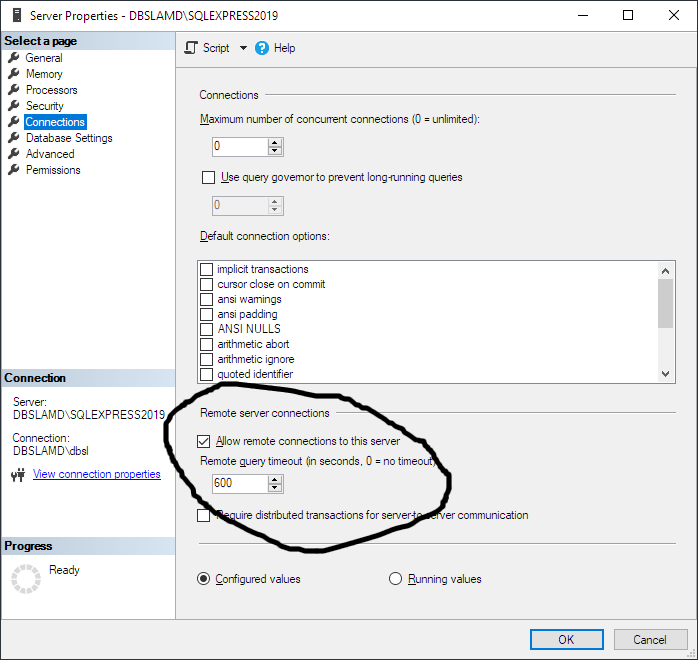Click the wrench icon beside Security
The height and width of the screenshot is (660, 698).
(x=14, y=105)
